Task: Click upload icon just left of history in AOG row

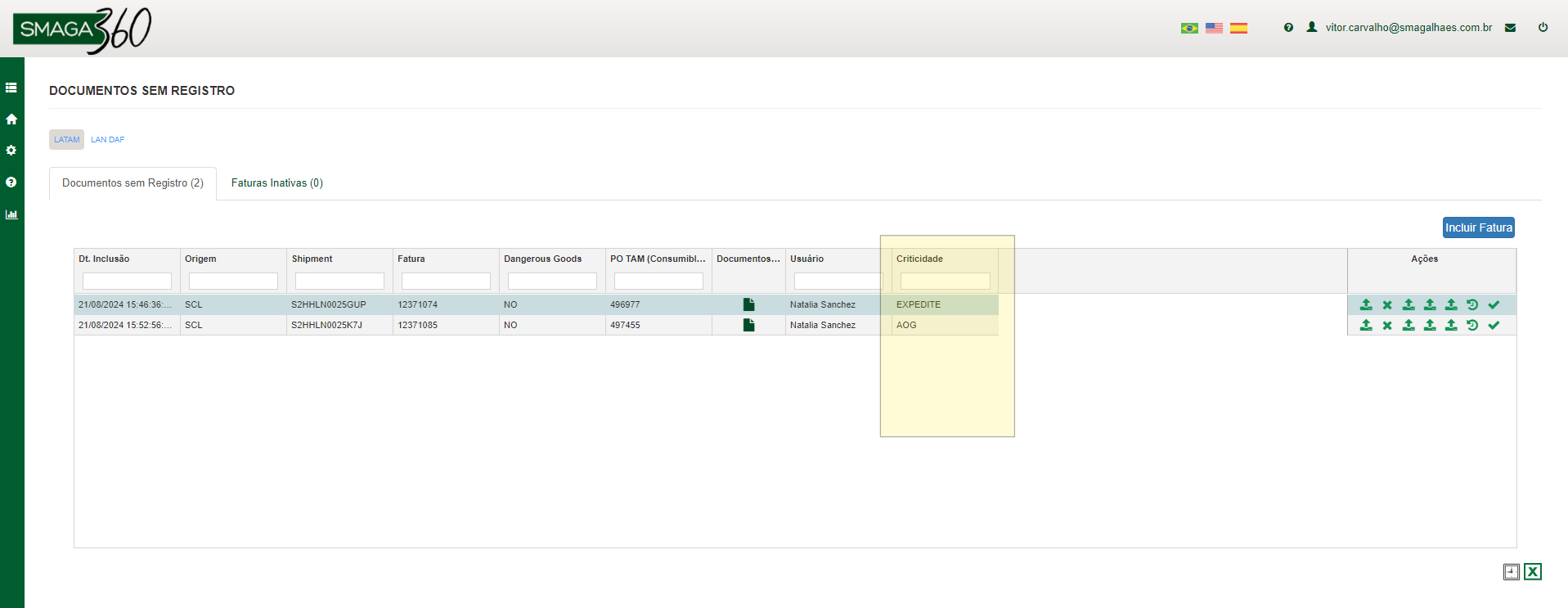Action: pos(1451,325)
